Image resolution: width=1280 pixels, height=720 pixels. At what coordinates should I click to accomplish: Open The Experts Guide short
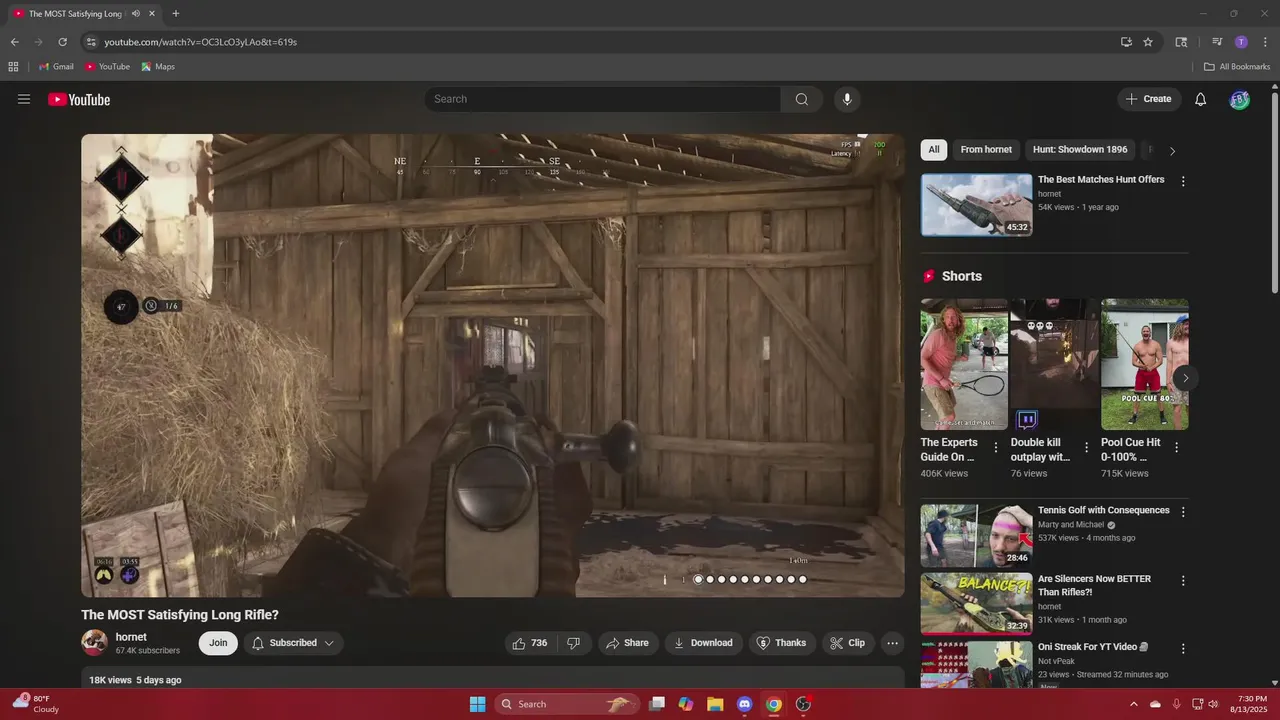(964, 364)
